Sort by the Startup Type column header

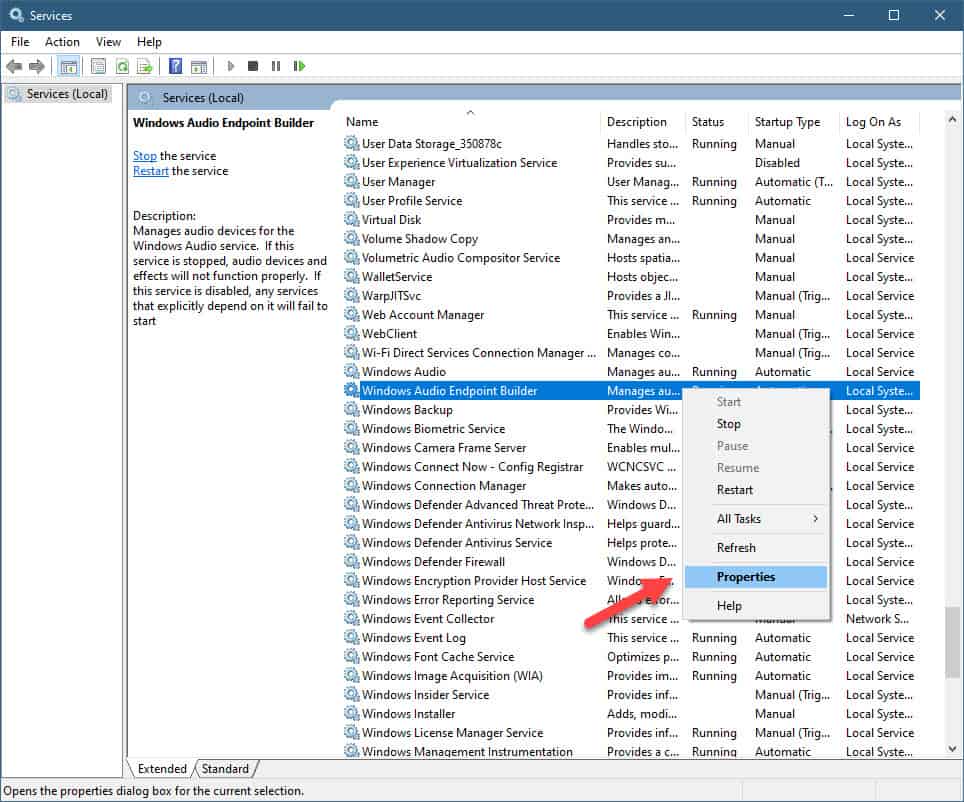[x=794, y=122]
